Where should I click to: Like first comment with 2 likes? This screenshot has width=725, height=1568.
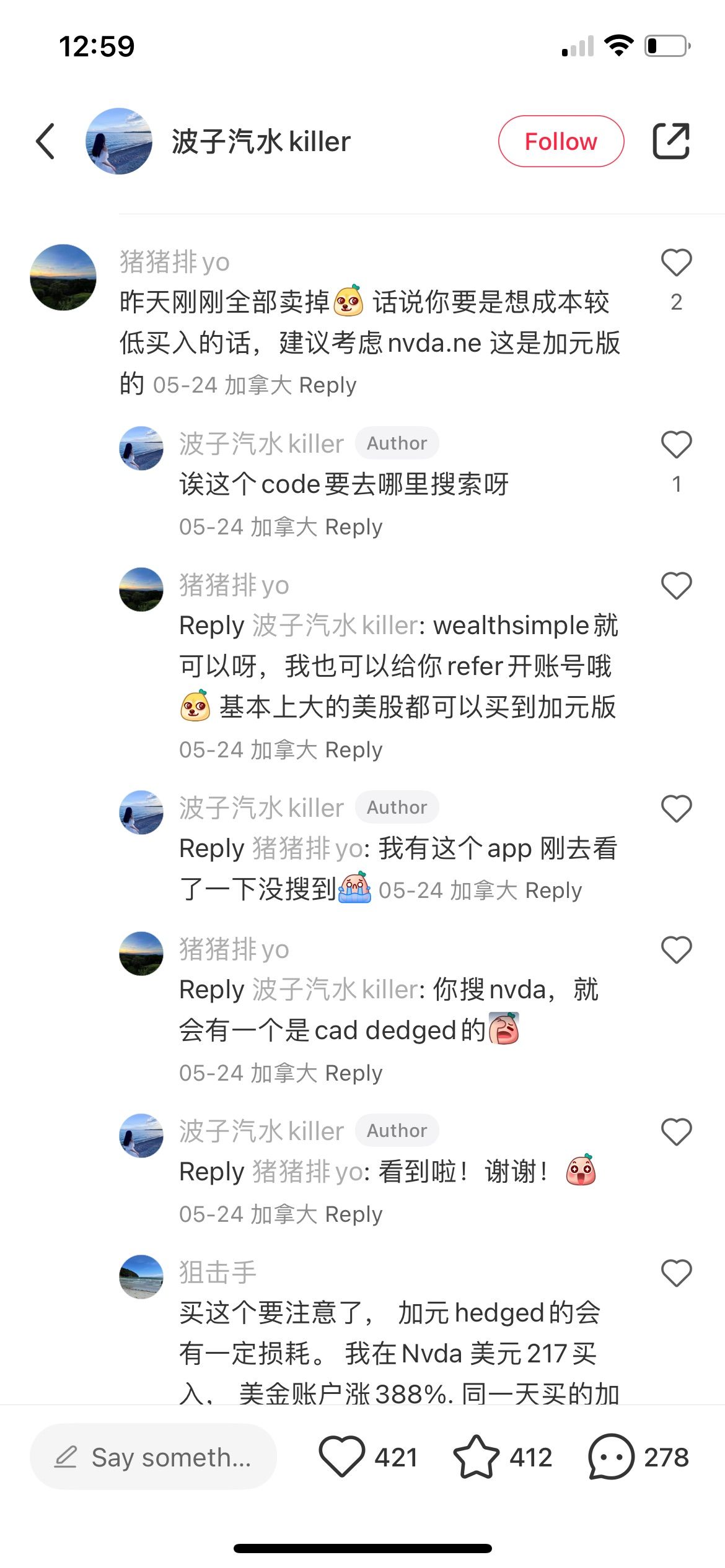click(676, 262)
